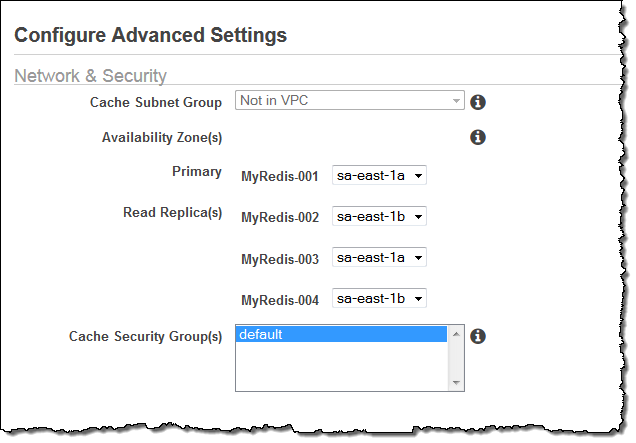Viewport: 636px width, 443px height.
Task: Select the default cache security group
Action: [x=341, y=335]
